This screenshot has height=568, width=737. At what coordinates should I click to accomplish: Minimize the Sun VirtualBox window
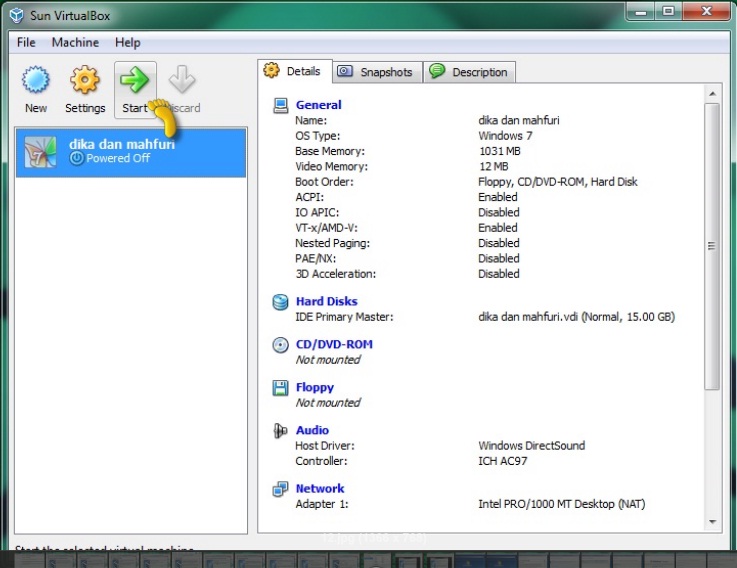click(x=641, y=11)
